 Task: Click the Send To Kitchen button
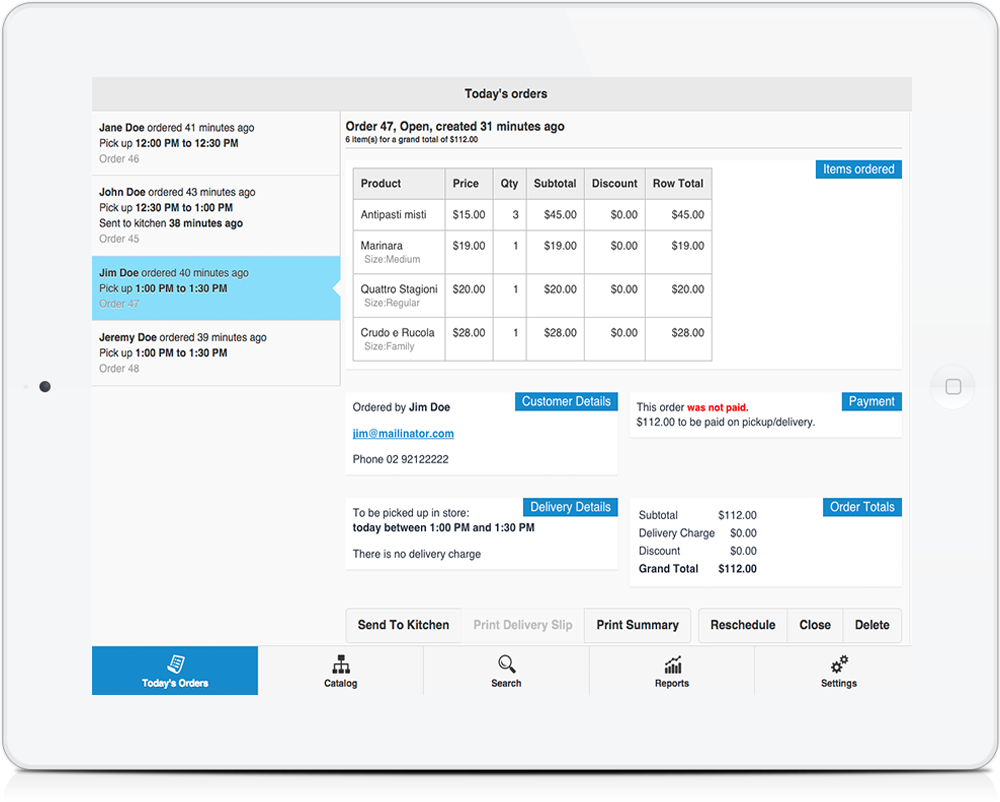pos(403,625)
